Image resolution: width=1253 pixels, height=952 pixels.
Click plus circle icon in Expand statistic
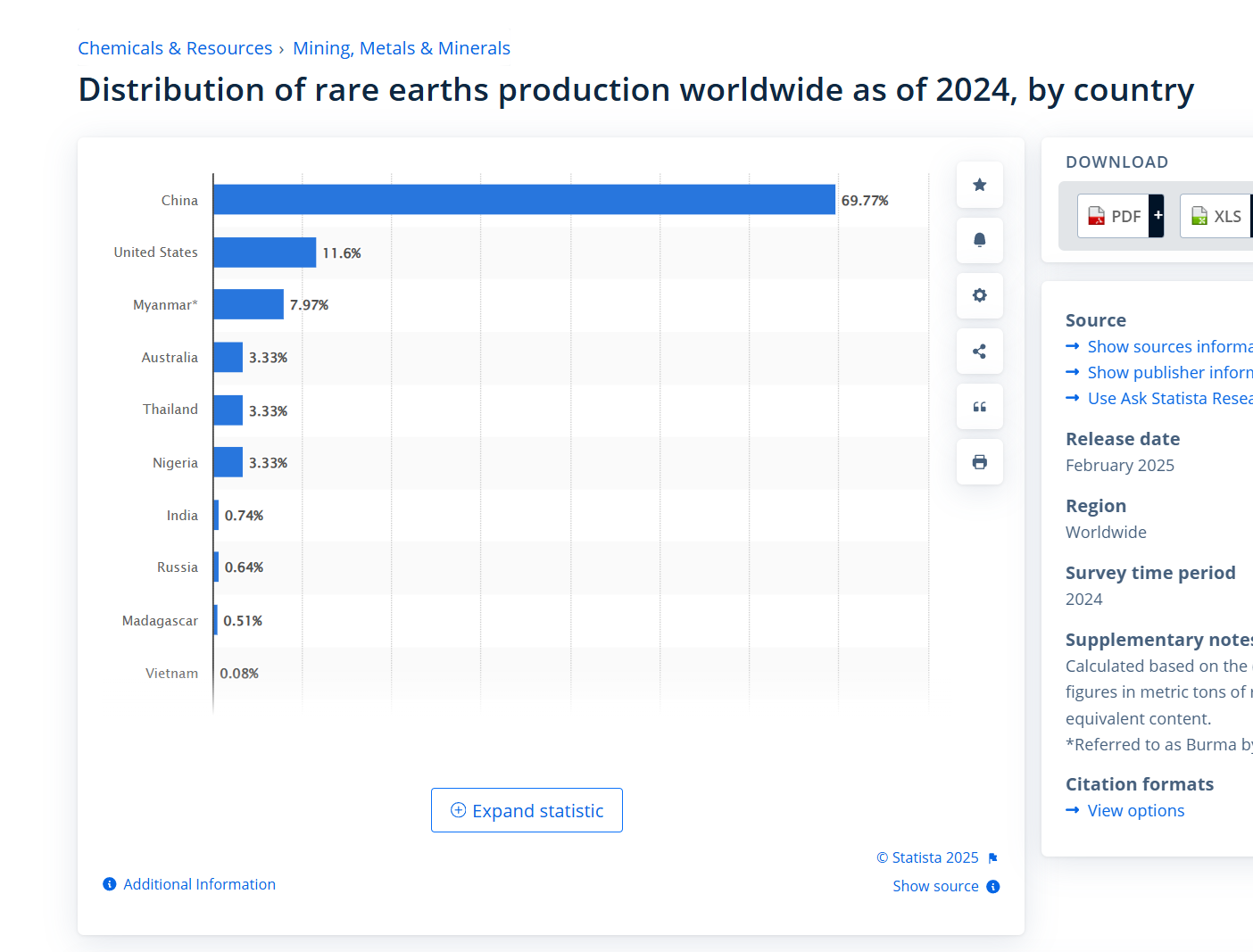pyautogui.click(x=459, y=810)
